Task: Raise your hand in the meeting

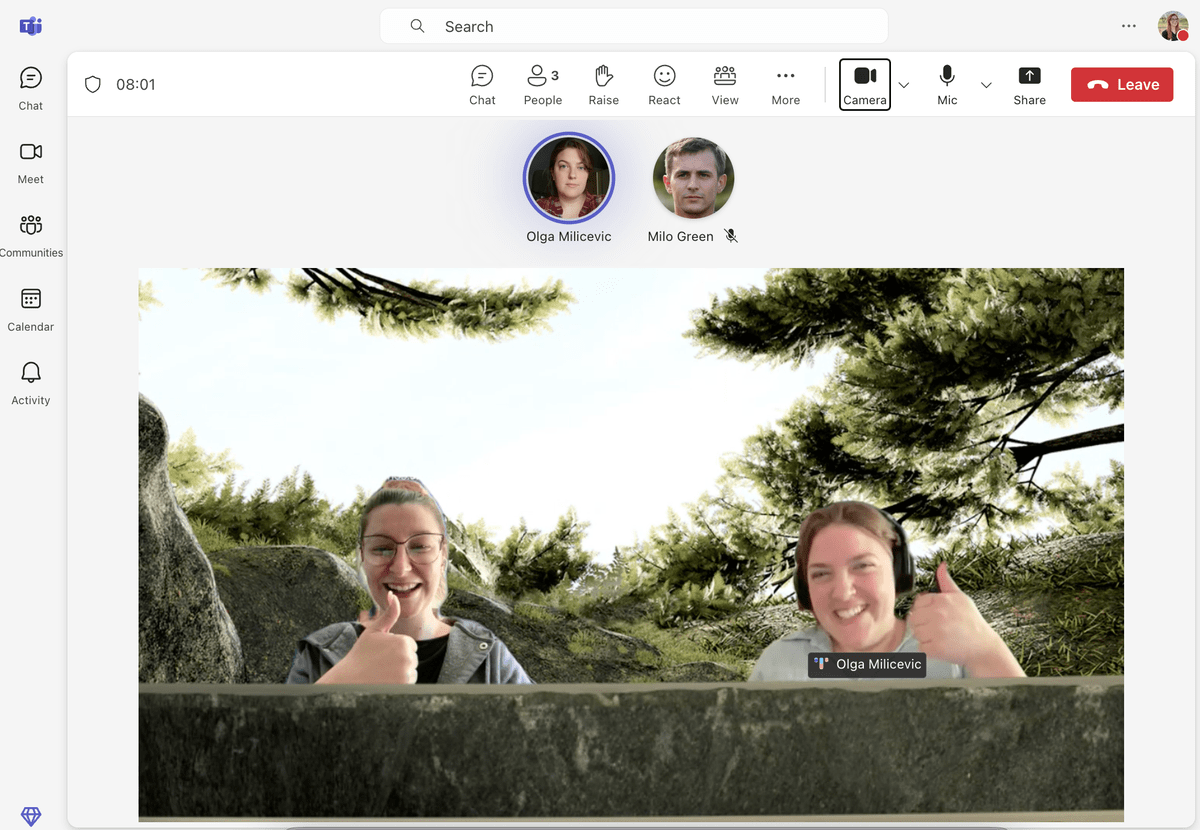Action: 603,85
